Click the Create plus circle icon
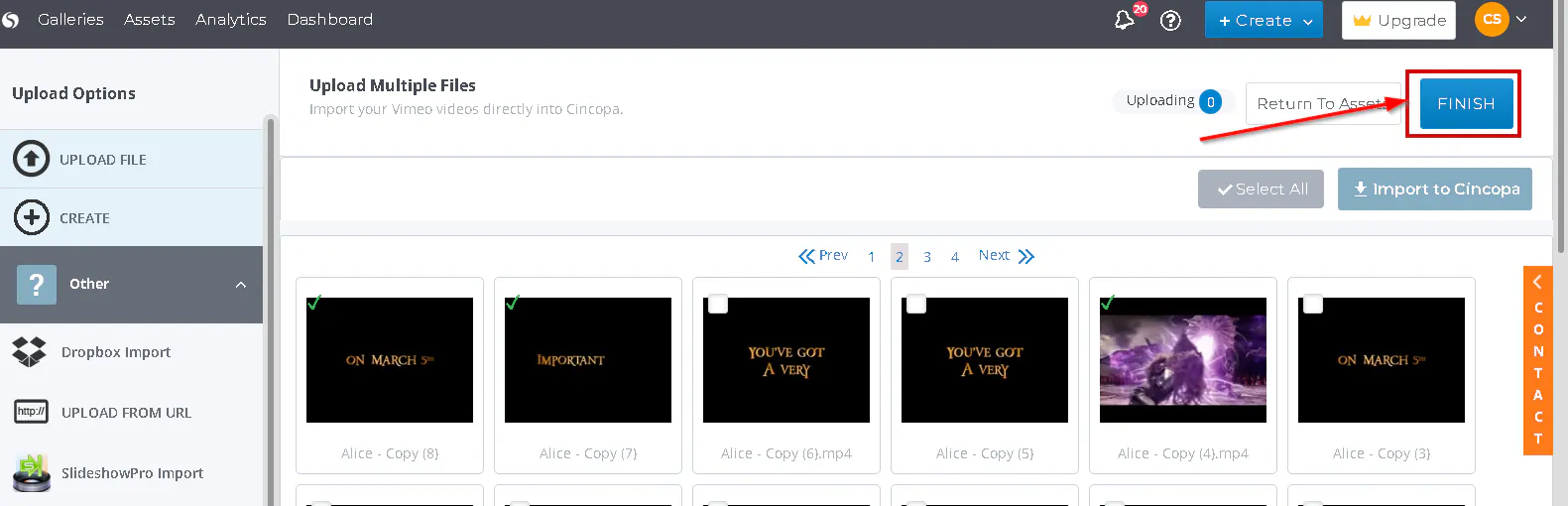 click(x=31, y=217)
